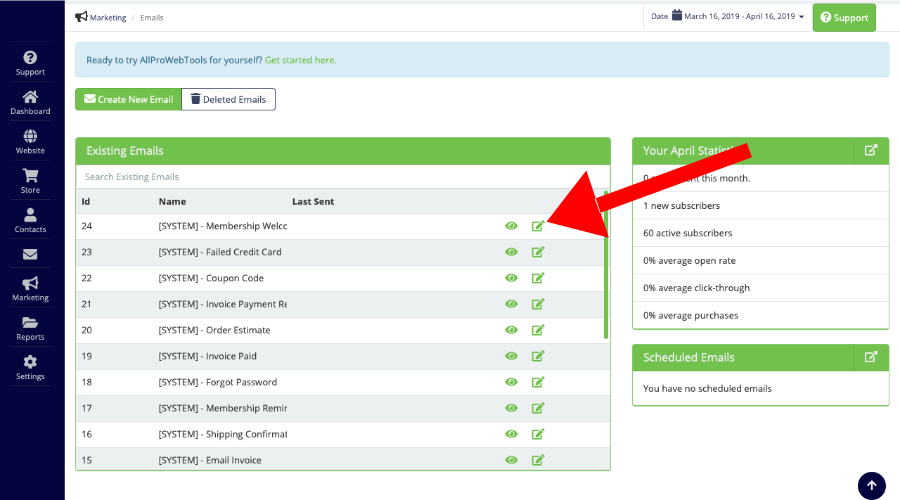900x500 pixels.
Task: Click the envelope icon in the sidebar
Action: coord(30,255)
